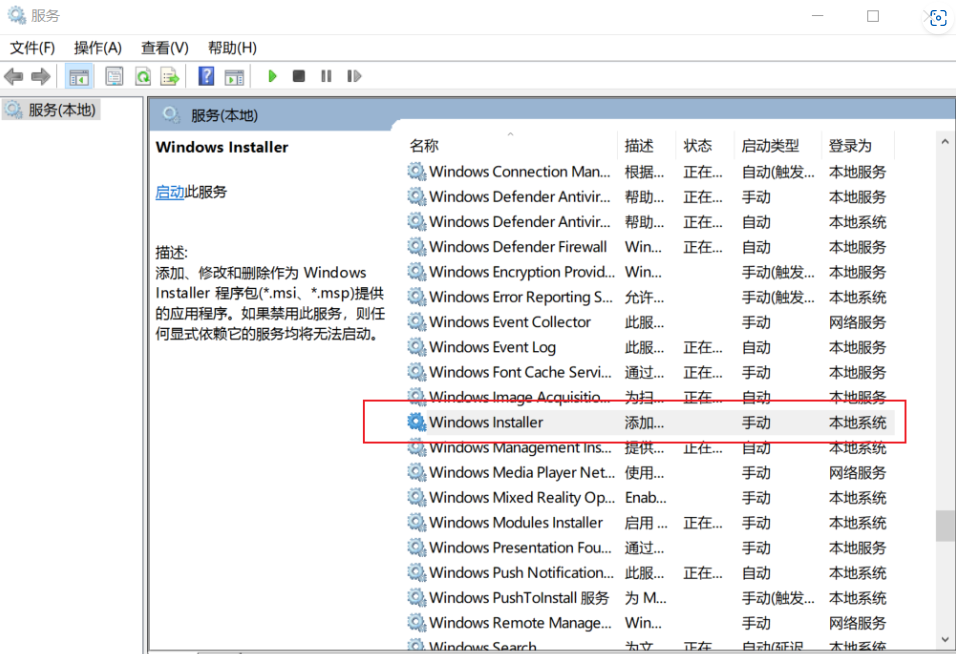Click the Back arrow toolbar icon

[13, 76]
